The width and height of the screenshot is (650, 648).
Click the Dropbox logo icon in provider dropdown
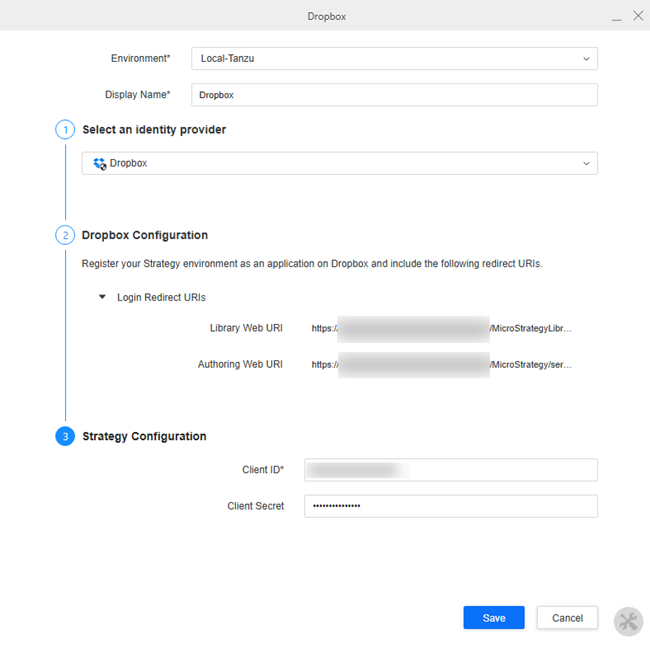click(x=99, y=163)
